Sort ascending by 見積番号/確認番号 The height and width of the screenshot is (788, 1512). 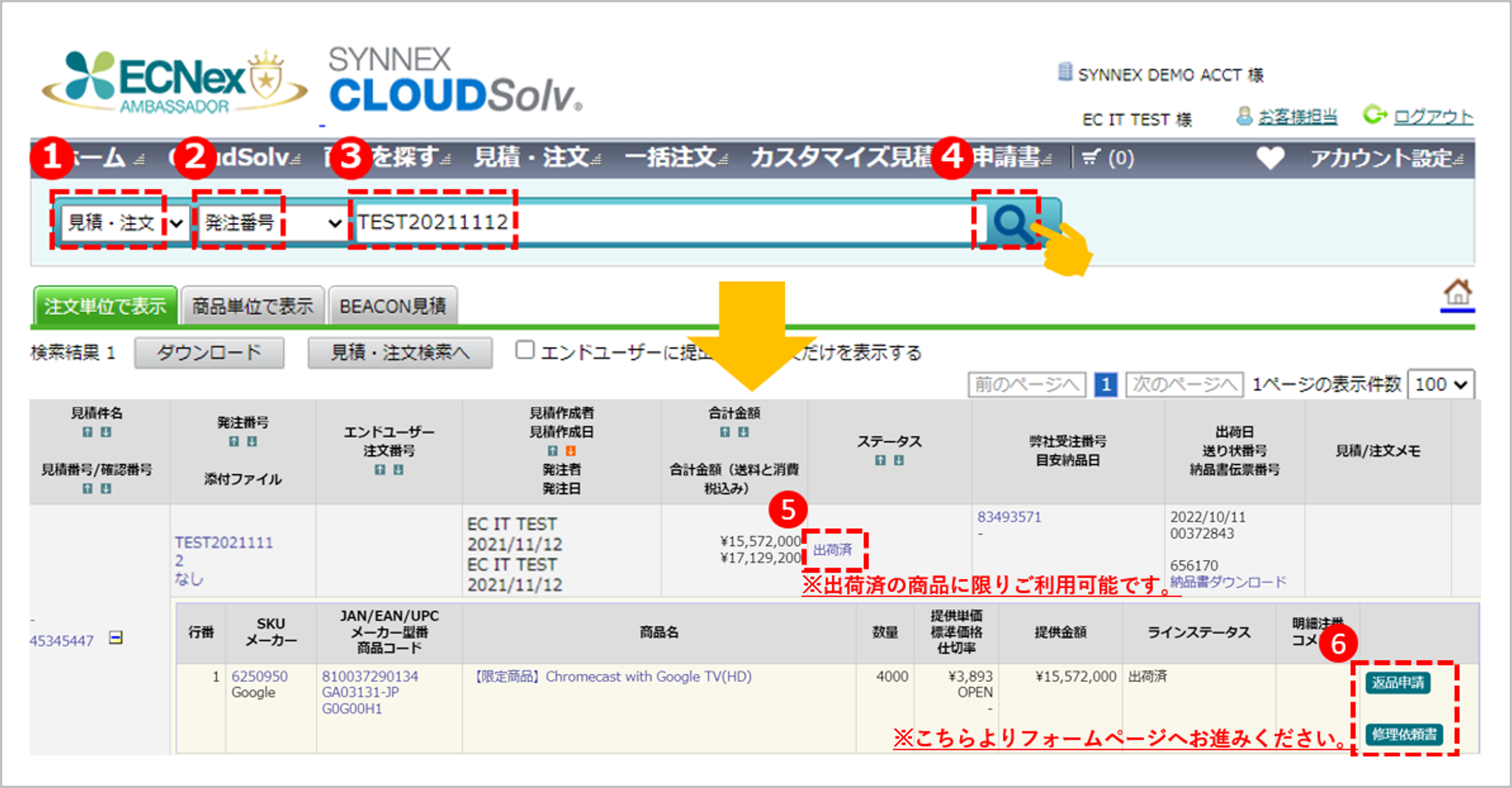click(88, 489)
